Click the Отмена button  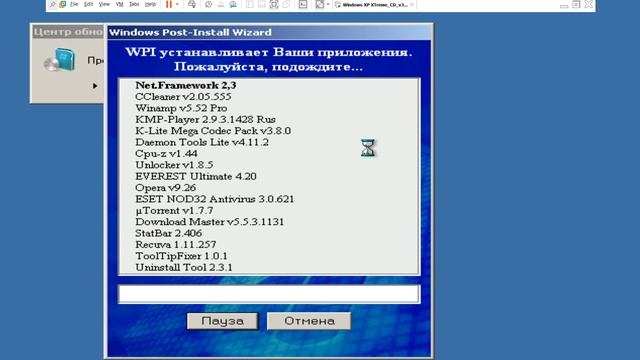pos(309,321)
